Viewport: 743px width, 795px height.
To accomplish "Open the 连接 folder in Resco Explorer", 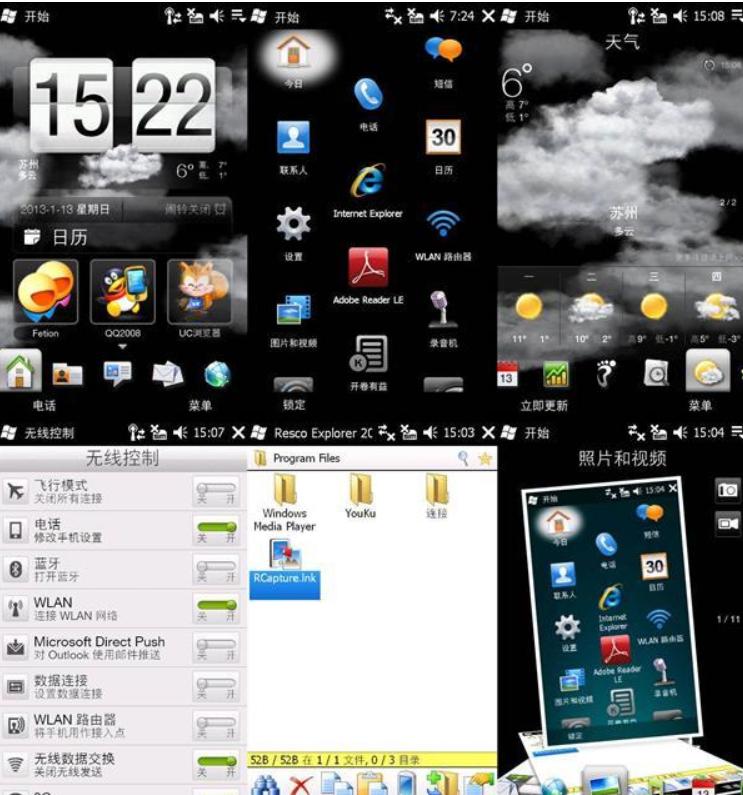I will coord(437,496).
